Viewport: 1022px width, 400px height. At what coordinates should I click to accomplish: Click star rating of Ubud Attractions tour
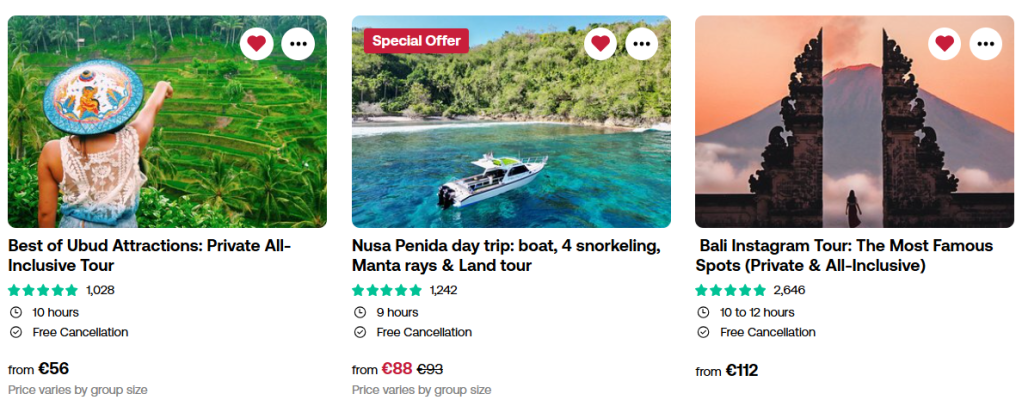tap(43, 290)
